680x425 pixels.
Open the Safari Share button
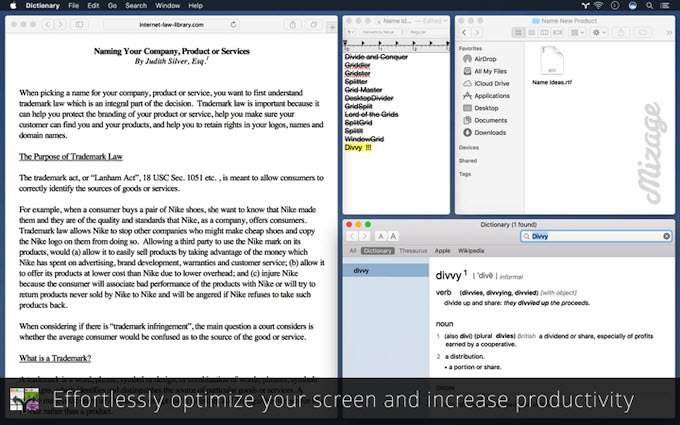[x=293, y=25]
